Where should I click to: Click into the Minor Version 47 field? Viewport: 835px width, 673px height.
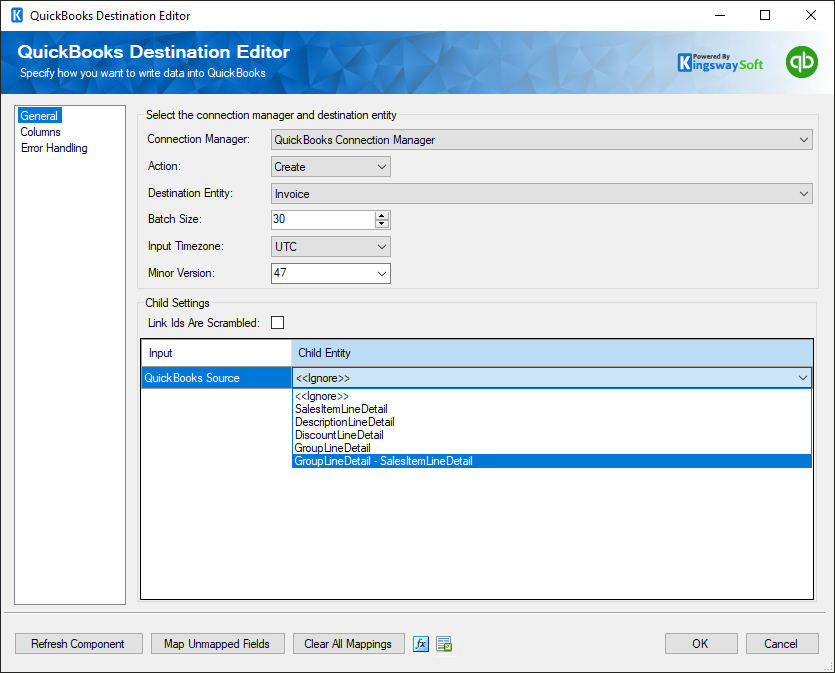point(323,273)
